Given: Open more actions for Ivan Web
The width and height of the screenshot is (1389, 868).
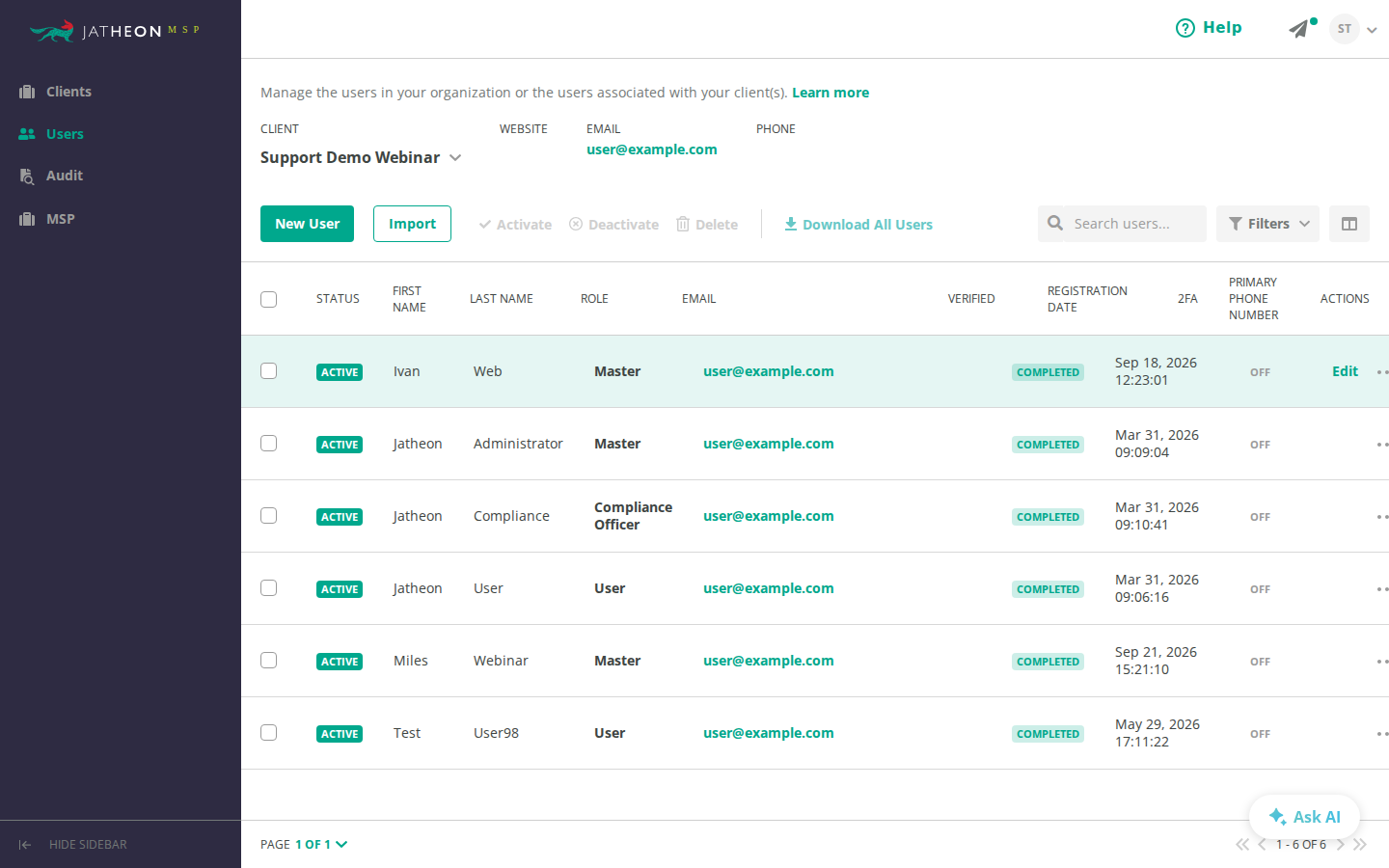Looking at the screenshot, I should click(x=1382, y=372).
